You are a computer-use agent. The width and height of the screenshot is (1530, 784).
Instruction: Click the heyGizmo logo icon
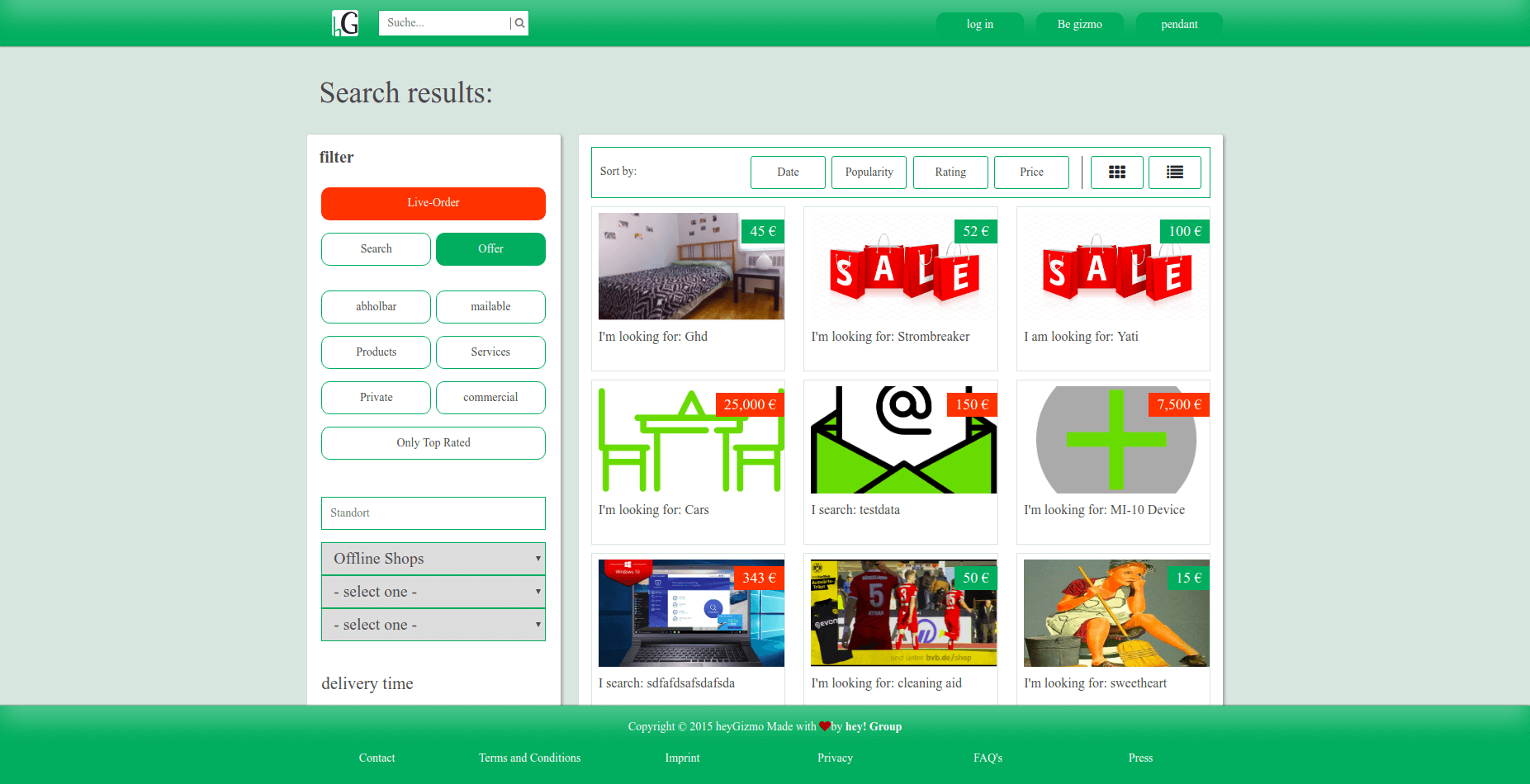coord(345,23)
